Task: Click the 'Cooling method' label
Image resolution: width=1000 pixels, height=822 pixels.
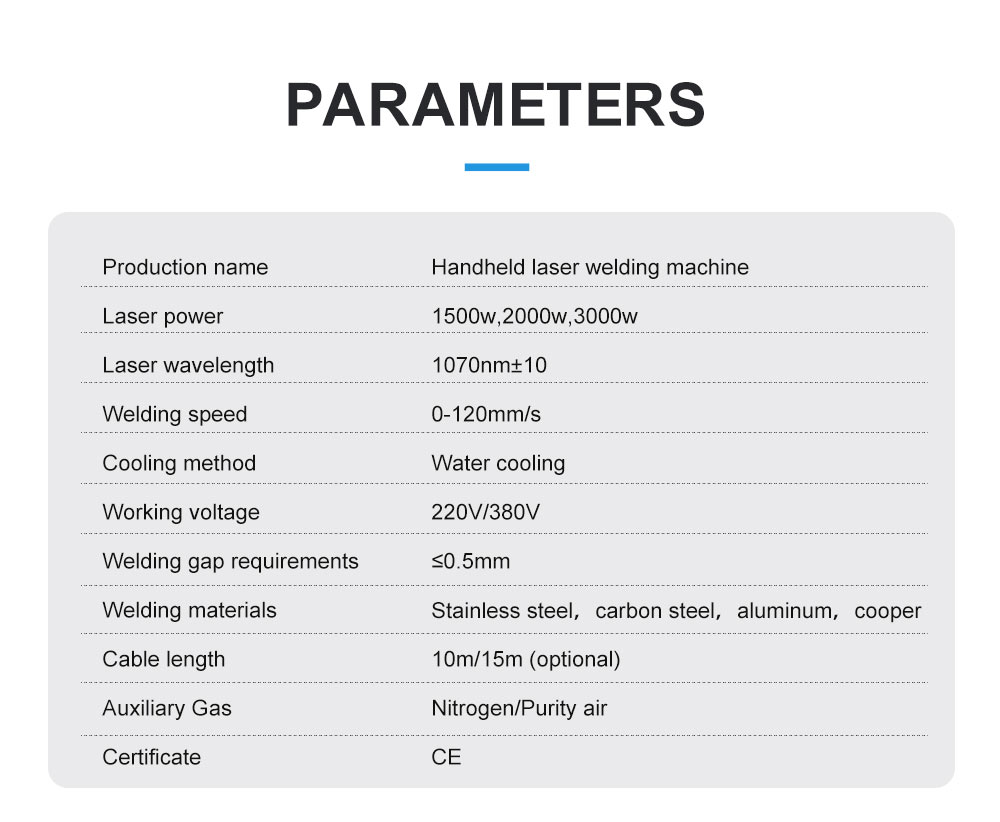Action: pyautogui.click(x=179, y=463)
